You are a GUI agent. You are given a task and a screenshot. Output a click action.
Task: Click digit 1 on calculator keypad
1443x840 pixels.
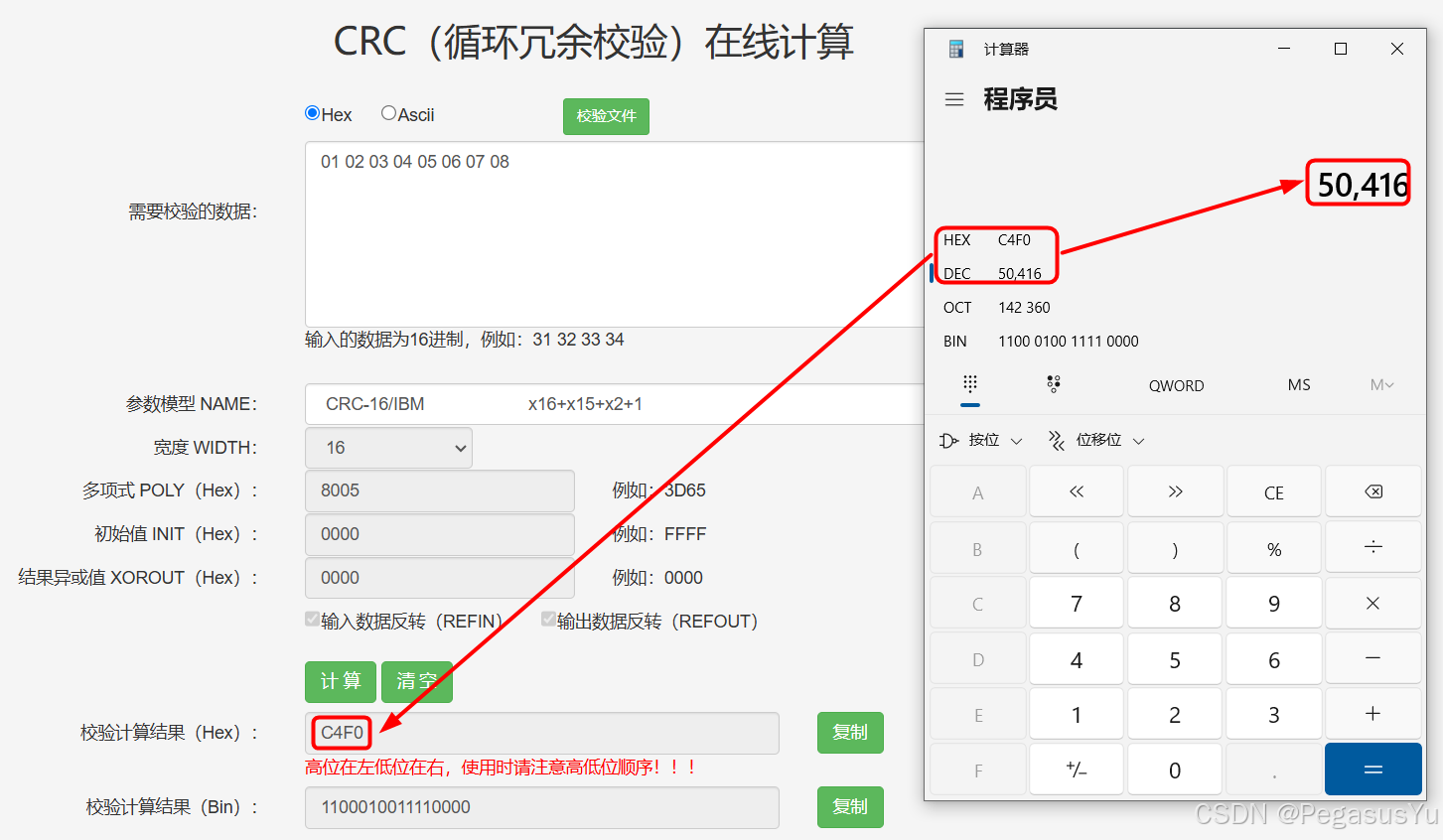1077,714
